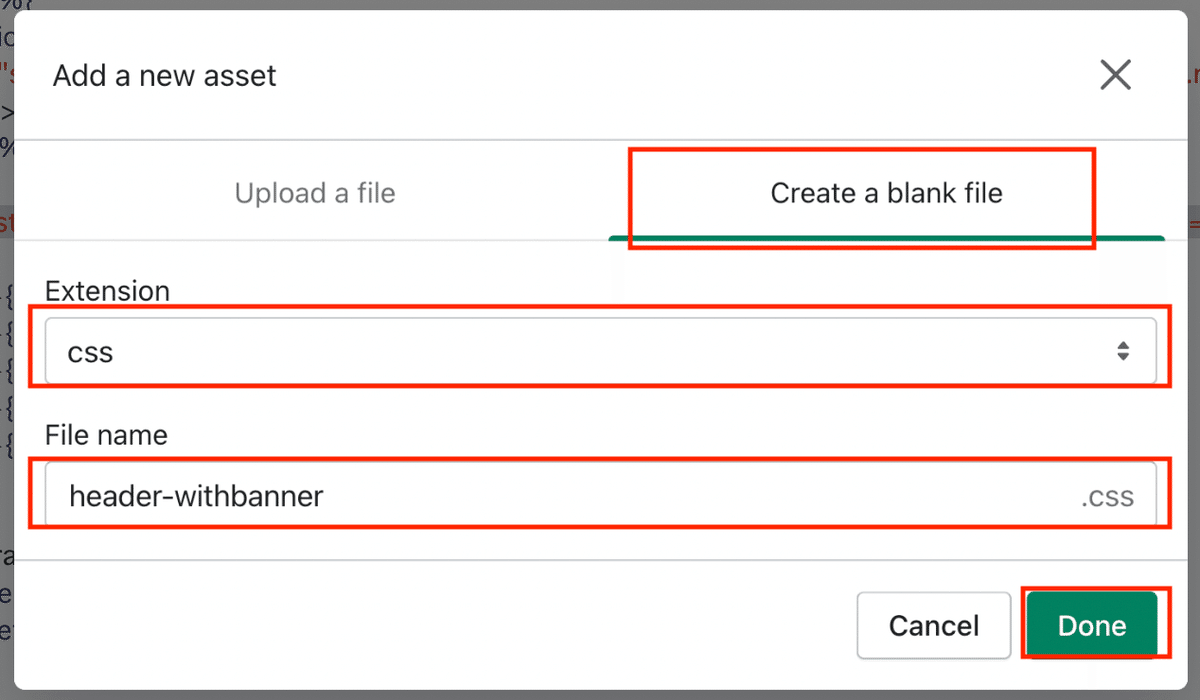
Task: Click the Add a new asset heading
Action: coord(165,76)
